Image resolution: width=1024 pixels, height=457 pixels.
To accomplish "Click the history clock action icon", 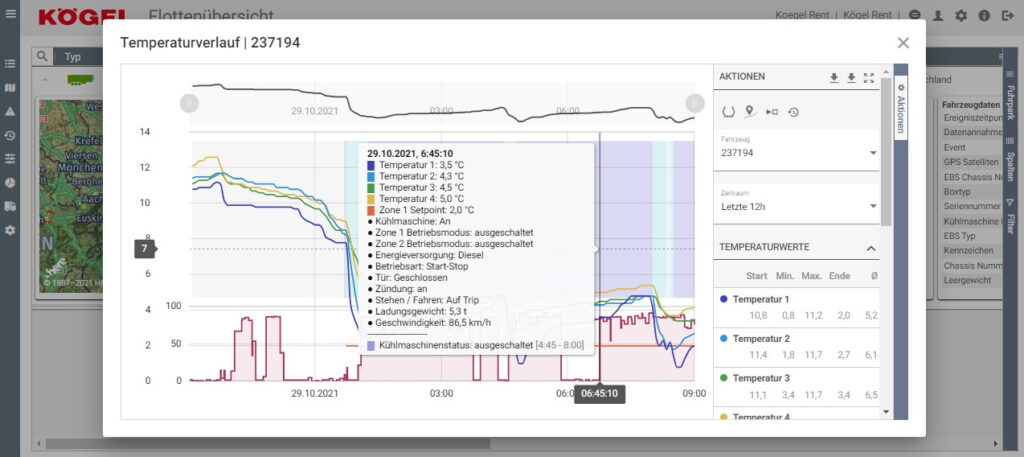I will pos(793,111).
